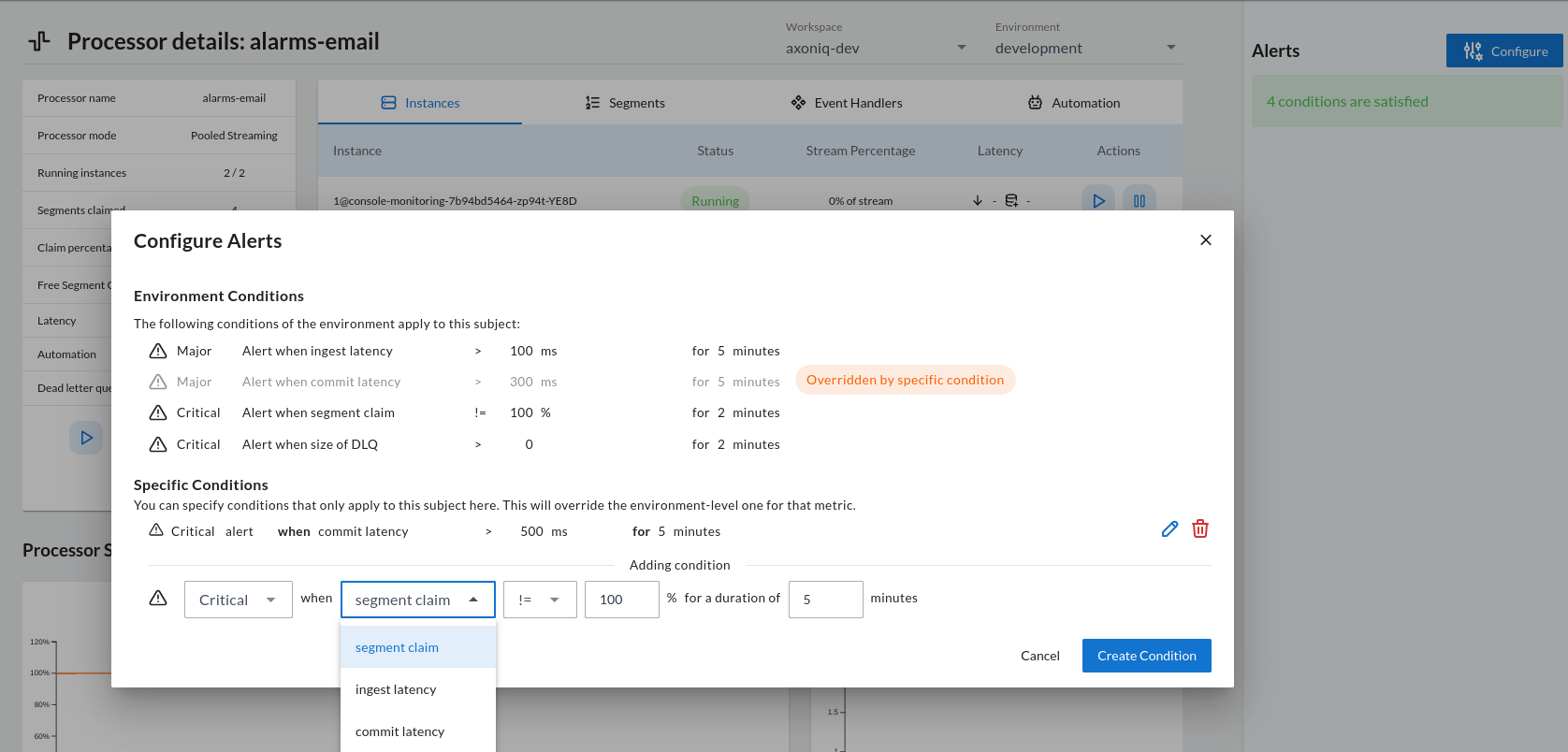Viewport: 1568px width, 752px height.
Task: Click warning icon of segment claim condition
Action: pyautogui.click(x=158, y=412)
